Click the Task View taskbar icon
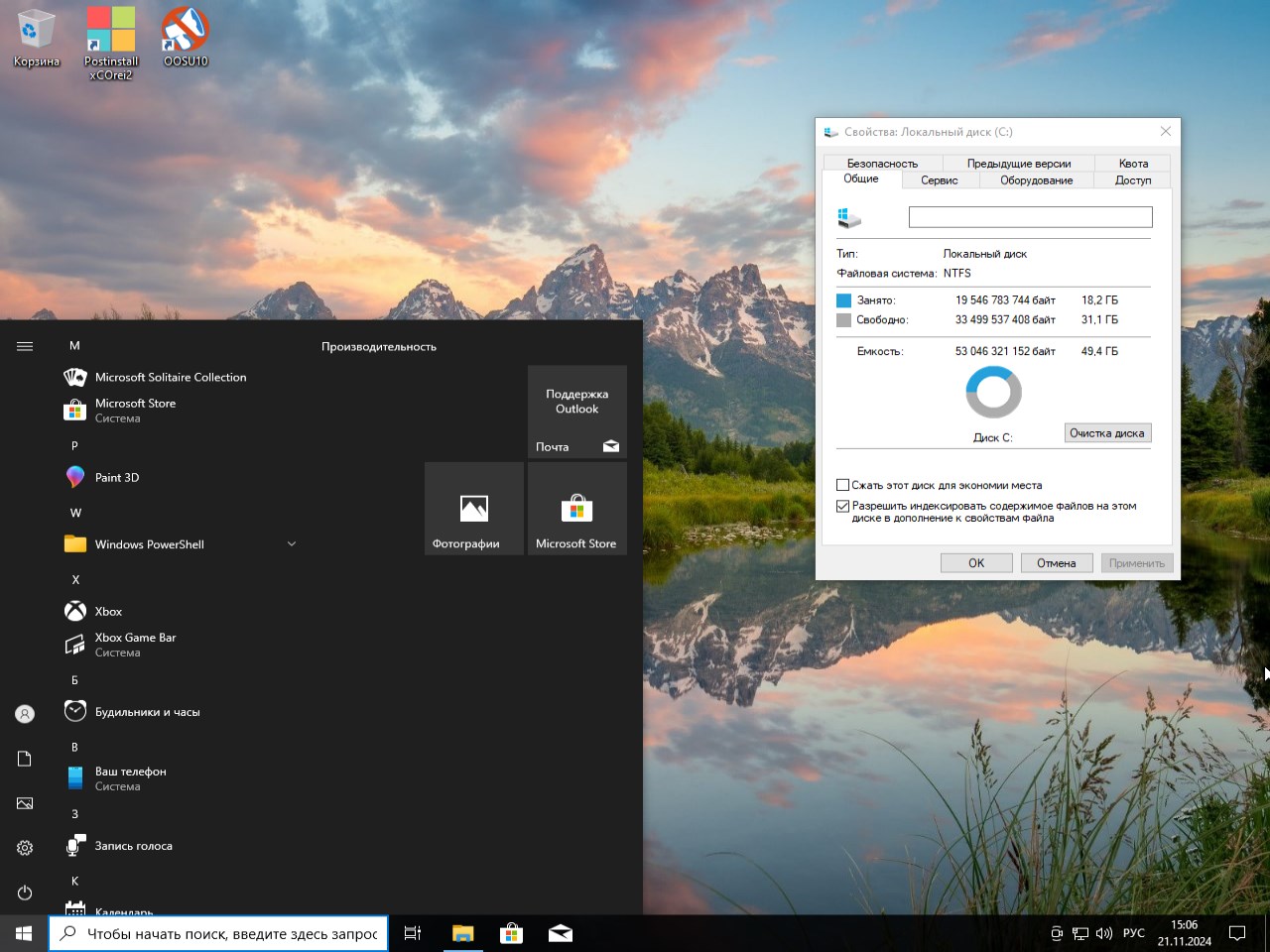 413,933
